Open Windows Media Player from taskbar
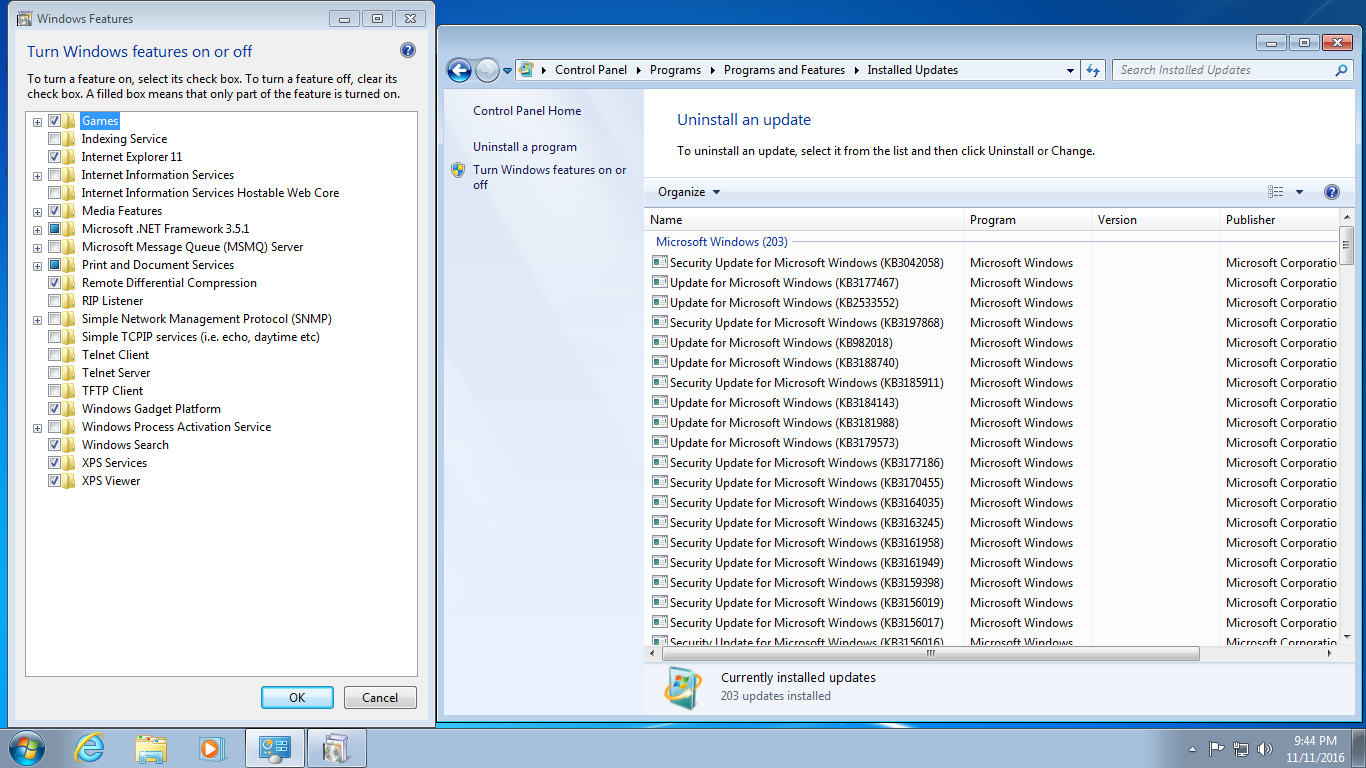1366x768 pixels. [210, 748]
